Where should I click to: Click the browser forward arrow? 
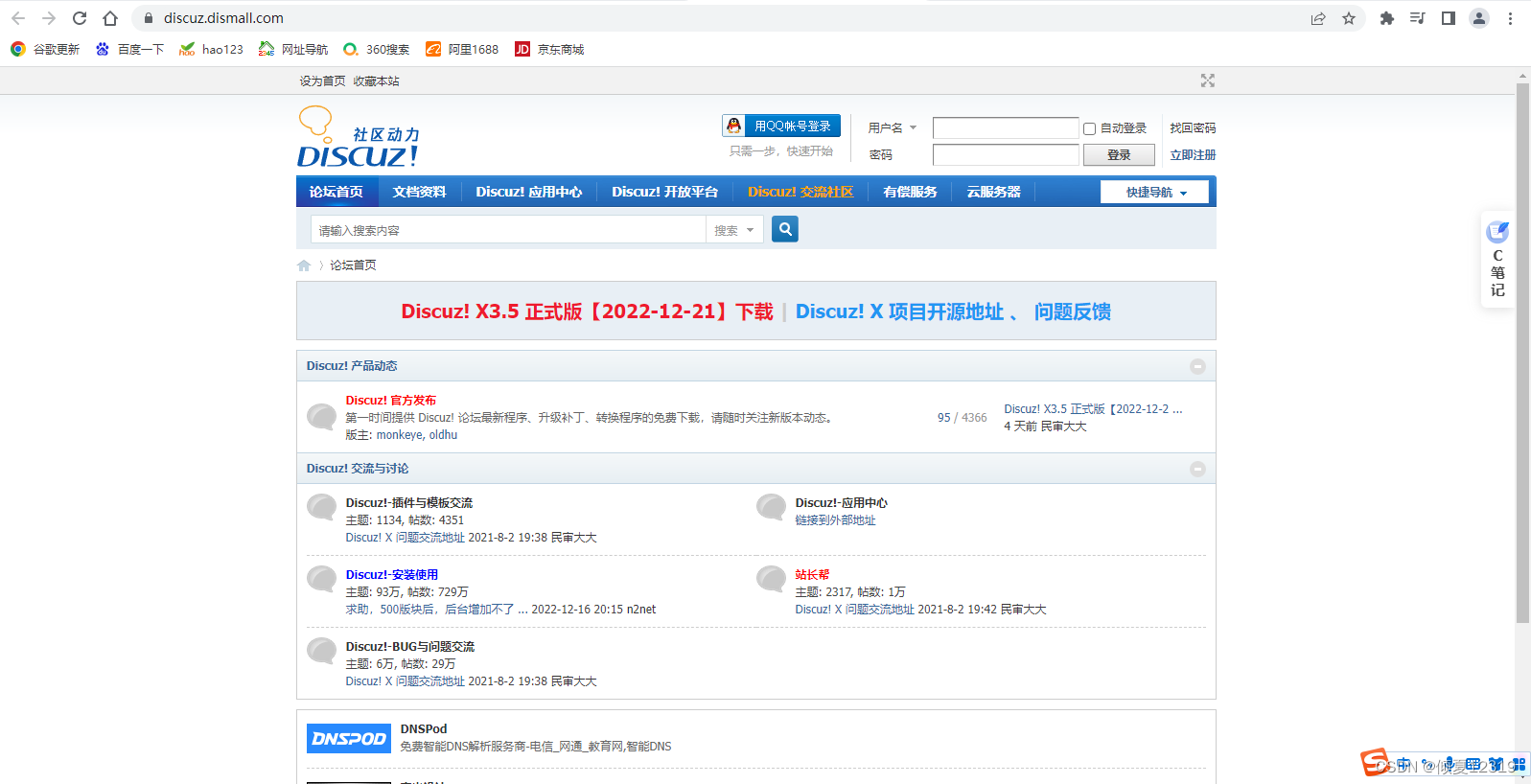49,18
